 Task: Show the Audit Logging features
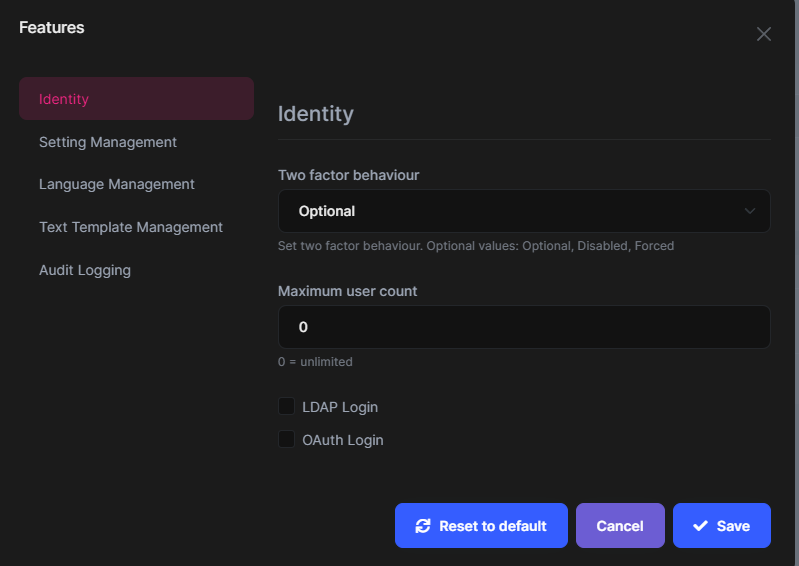point(85,270)
